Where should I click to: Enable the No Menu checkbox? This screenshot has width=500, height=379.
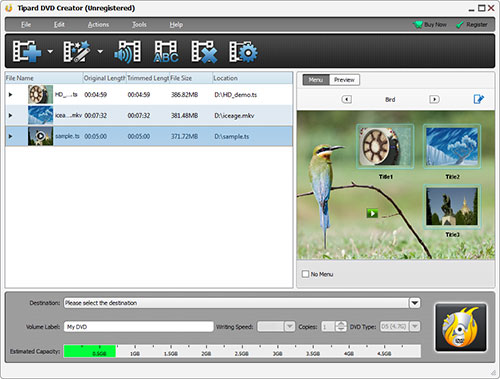point(305,274)
